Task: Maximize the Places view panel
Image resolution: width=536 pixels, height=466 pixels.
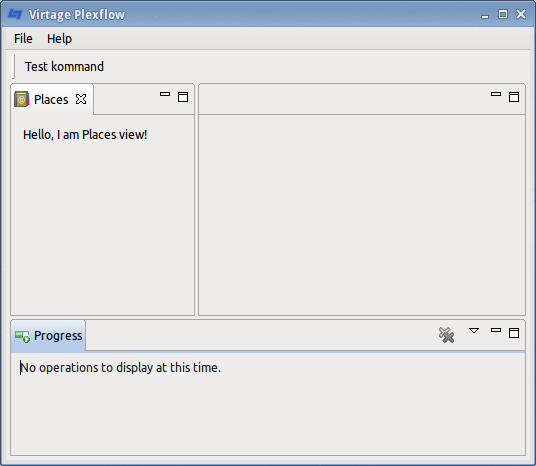Action: 183,97
